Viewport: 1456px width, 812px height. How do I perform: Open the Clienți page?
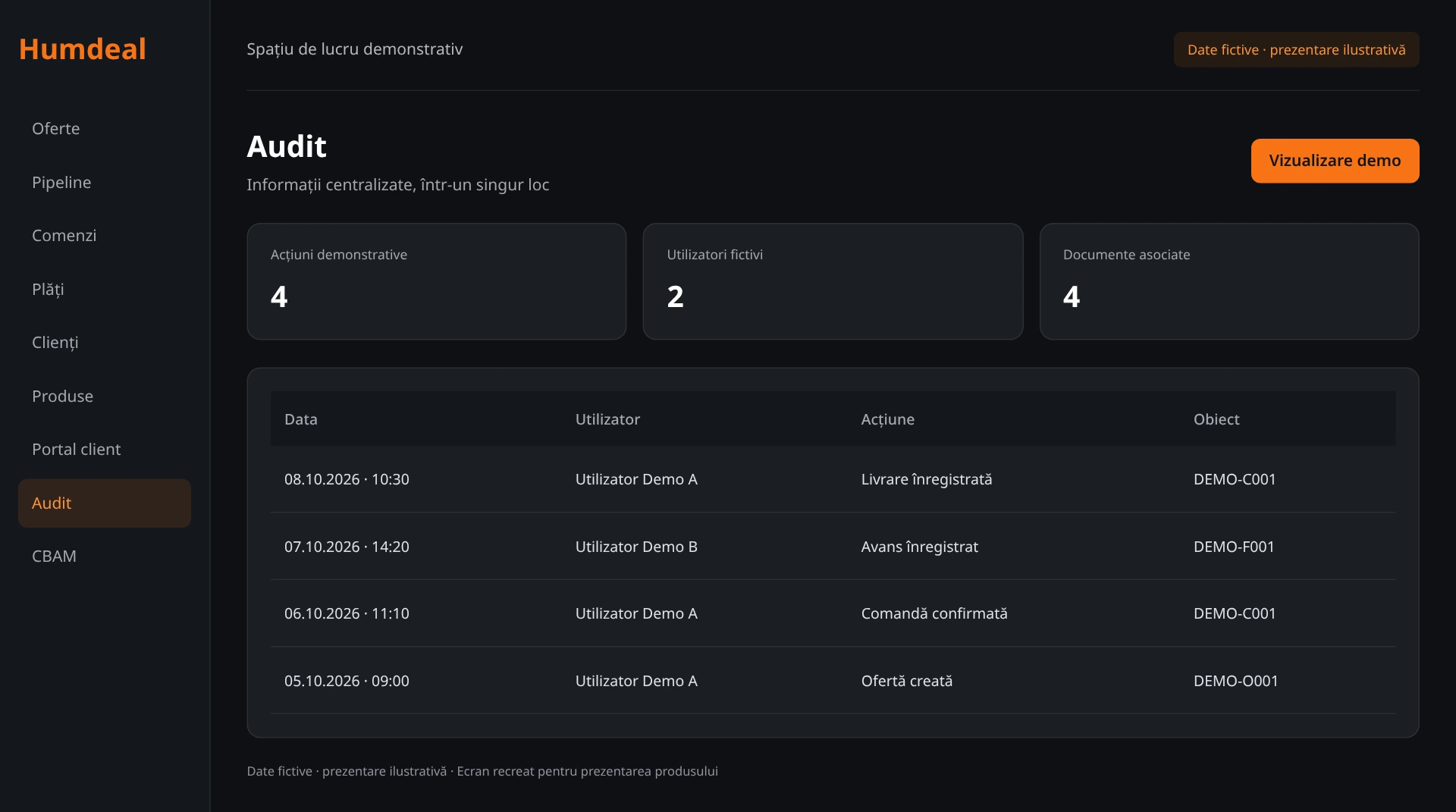pyautogui.click(x=105, y=343)
